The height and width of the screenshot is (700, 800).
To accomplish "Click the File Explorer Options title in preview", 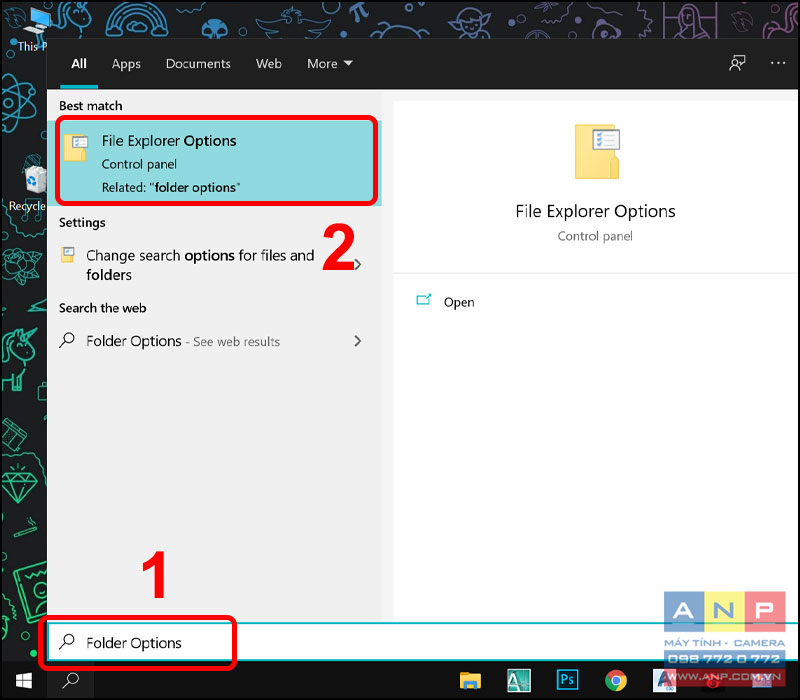I will point(595,211).
